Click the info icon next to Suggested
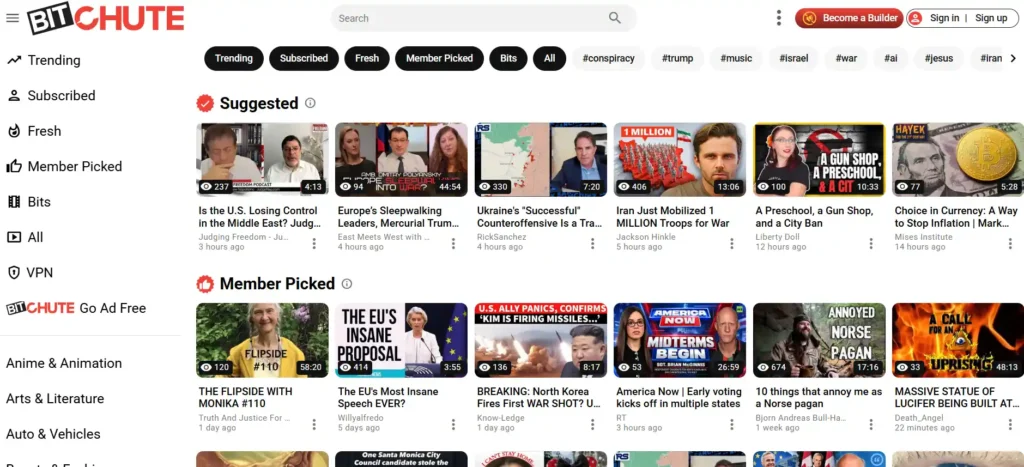 tap(310, 103)
